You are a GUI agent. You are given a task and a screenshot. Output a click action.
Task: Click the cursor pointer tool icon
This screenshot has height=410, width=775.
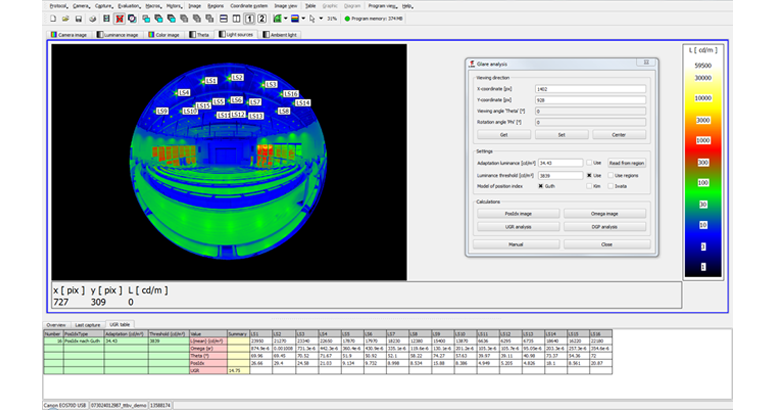click(312, 19)
